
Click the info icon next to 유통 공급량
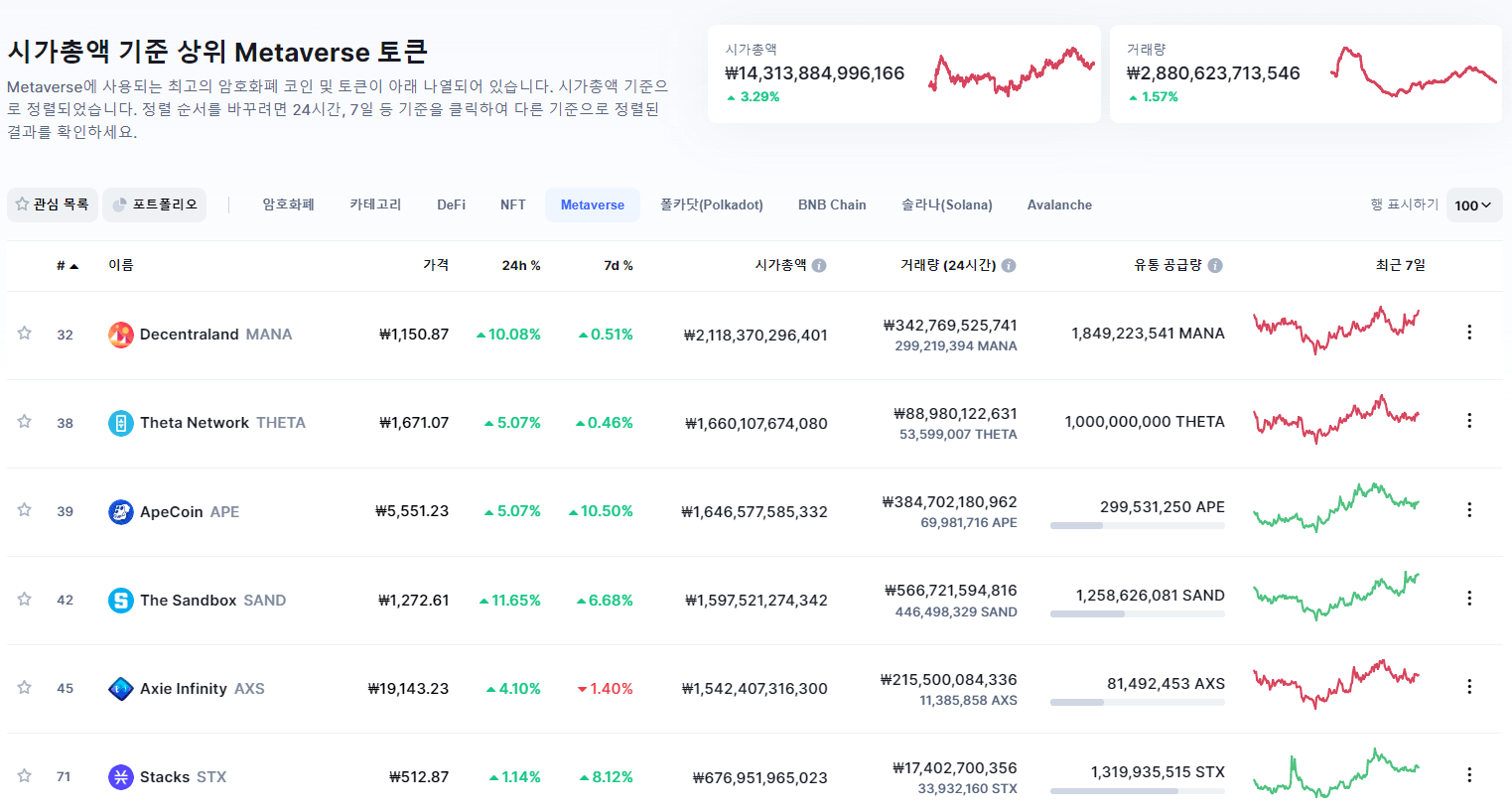[x=1215, y=266]
